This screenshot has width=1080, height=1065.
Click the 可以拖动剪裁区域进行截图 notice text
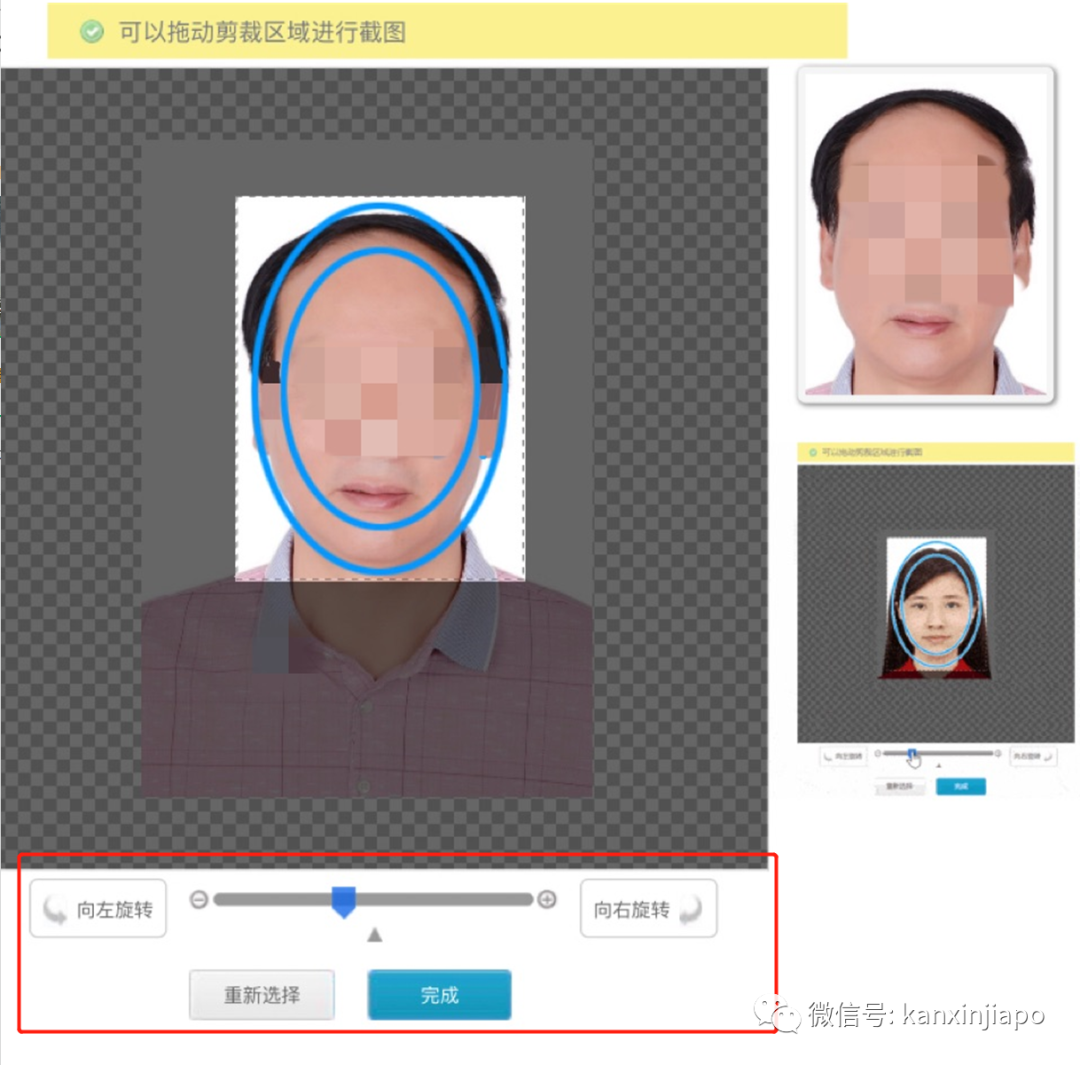tap(262, 32)
